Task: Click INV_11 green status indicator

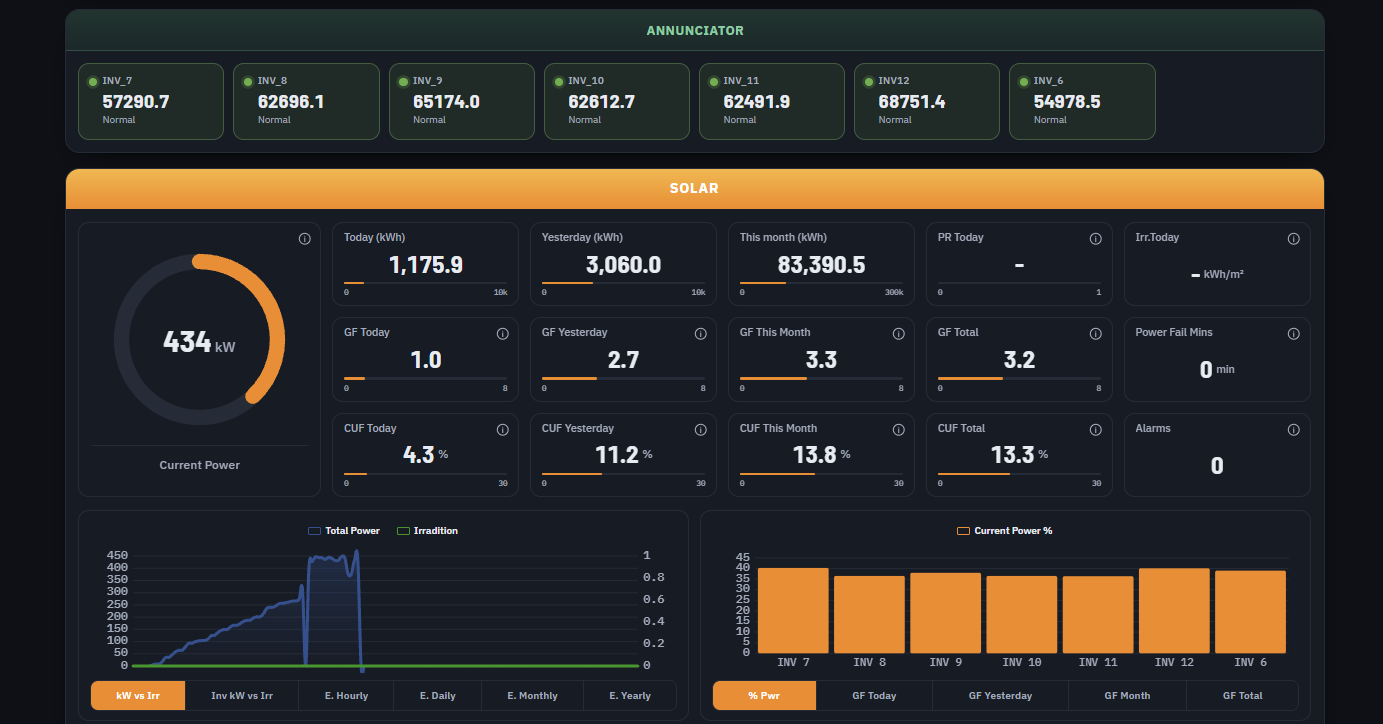Action: pos(714,81)
